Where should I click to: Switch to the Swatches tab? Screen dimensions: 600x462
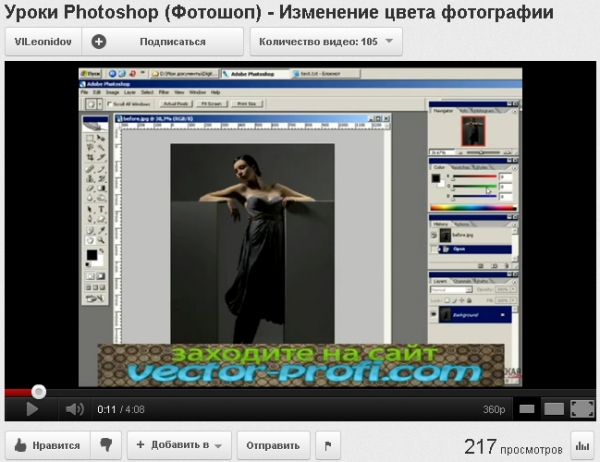pyautogui.click(x=460, y=168)
